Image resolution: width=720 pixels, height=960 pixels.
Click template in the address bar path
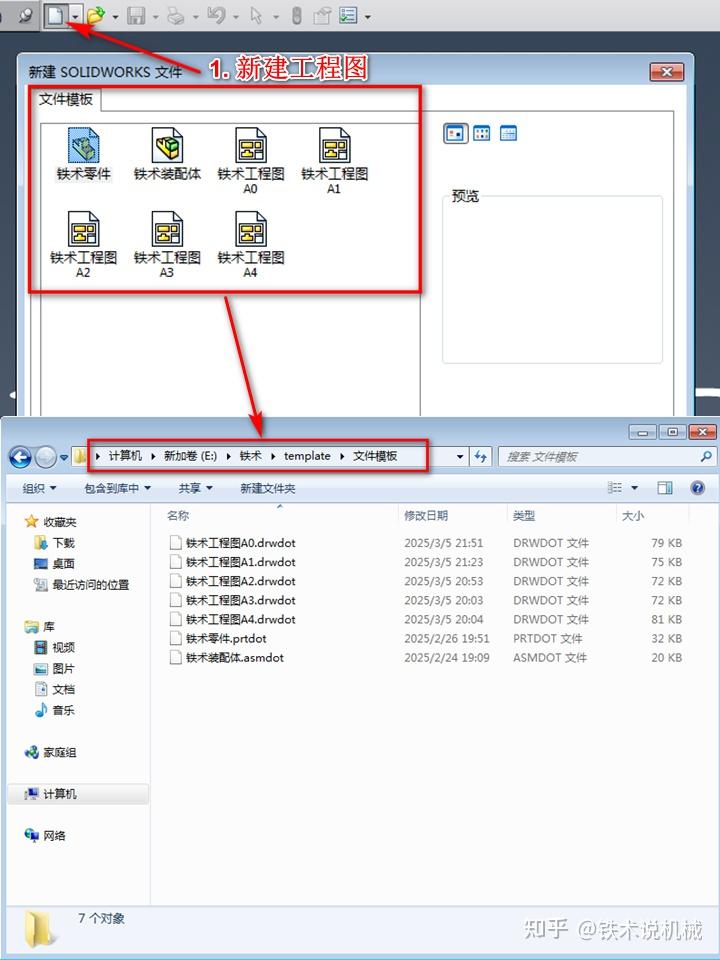click(307, 456)
